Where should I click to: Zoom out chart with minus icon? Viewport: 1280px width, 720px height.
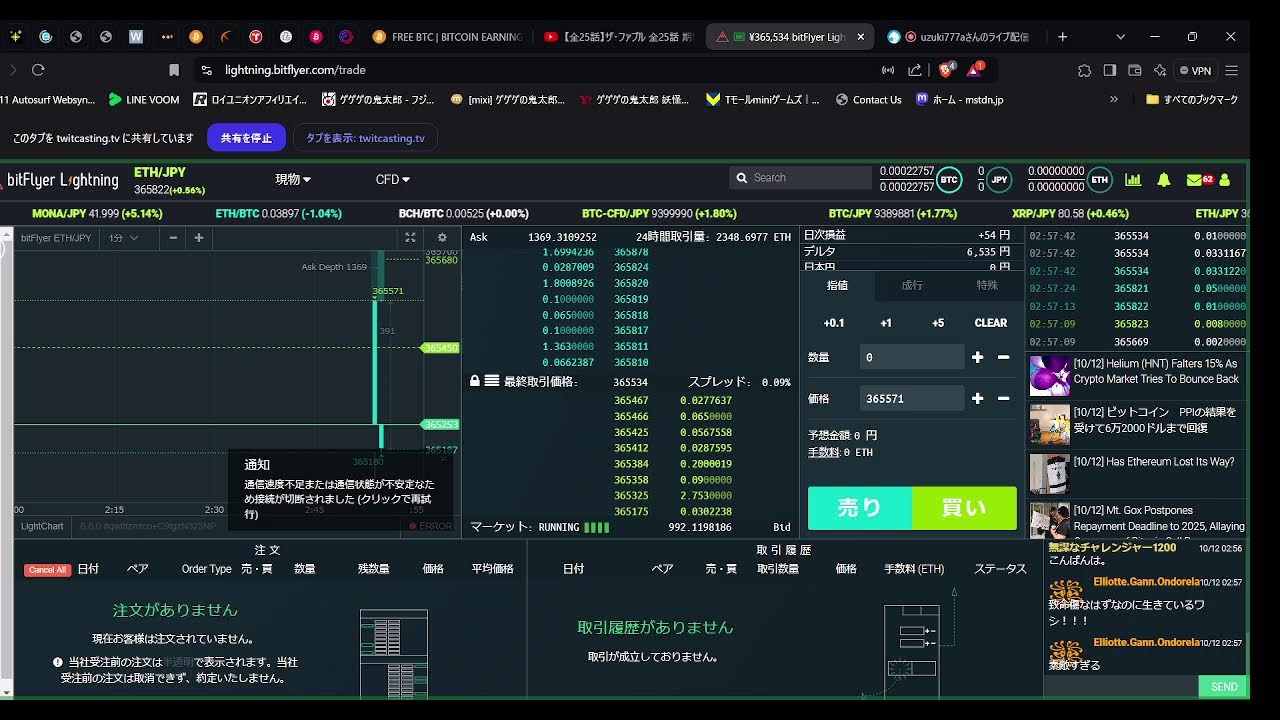tap(173, 238)
